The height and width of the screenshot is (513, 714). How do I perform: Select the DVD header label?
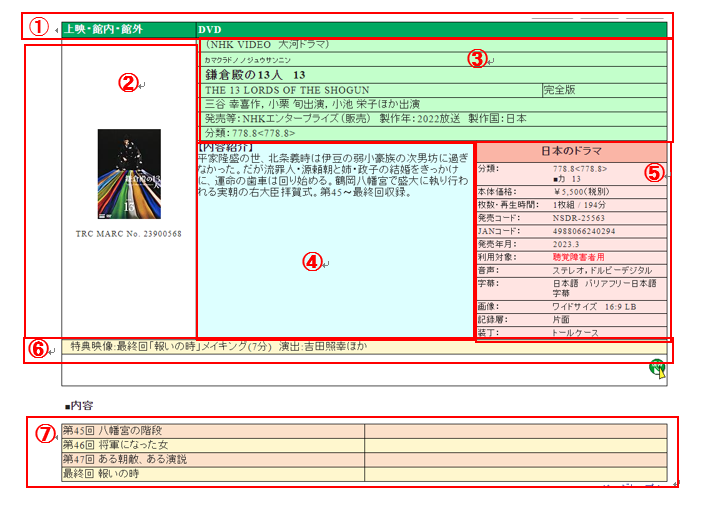click(209, 30)
